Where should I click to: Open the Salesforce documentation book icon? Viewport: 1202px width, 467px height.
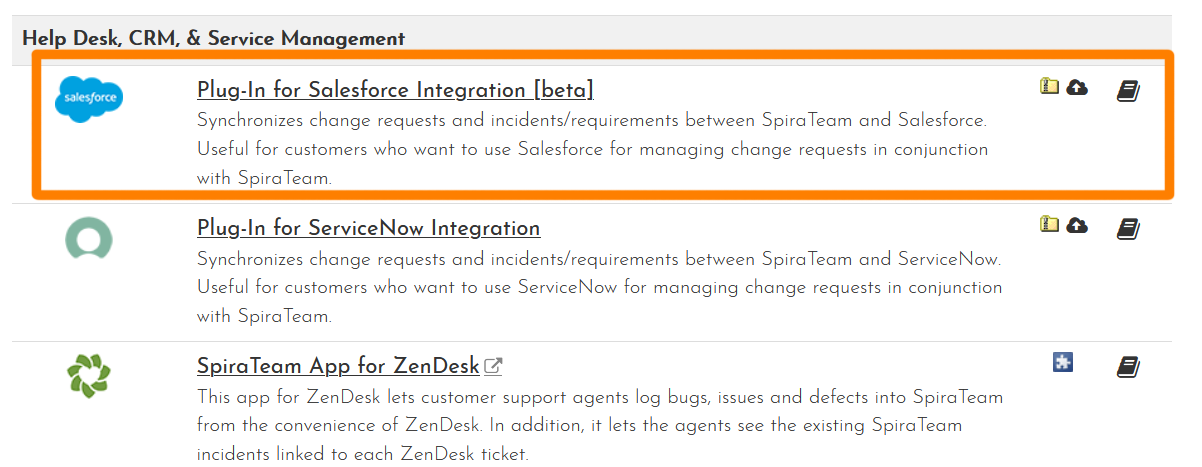(1128, 91)
